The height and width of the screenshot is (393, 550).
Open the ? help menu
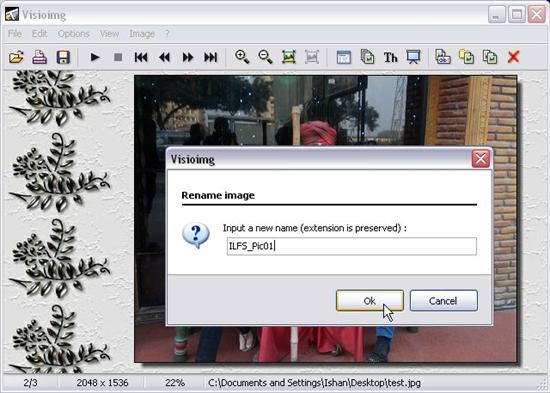coord(167,34)
